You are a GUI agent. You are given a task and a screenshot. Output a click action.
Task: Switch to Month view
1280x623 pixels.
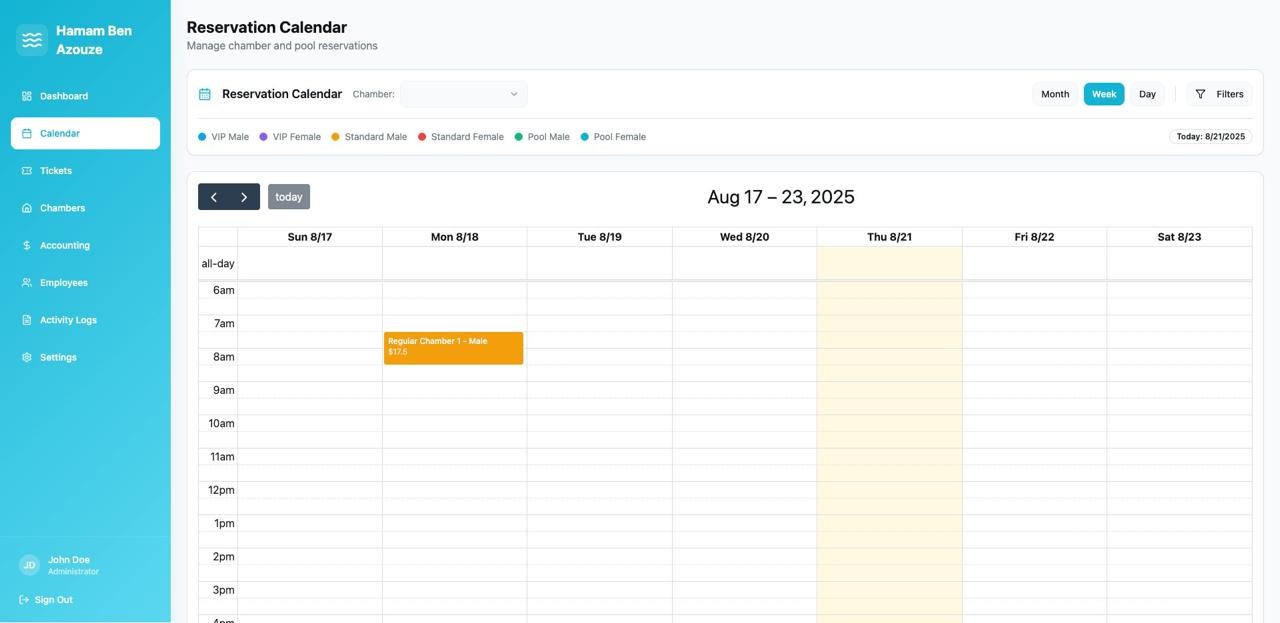(x=1055, y=94)
